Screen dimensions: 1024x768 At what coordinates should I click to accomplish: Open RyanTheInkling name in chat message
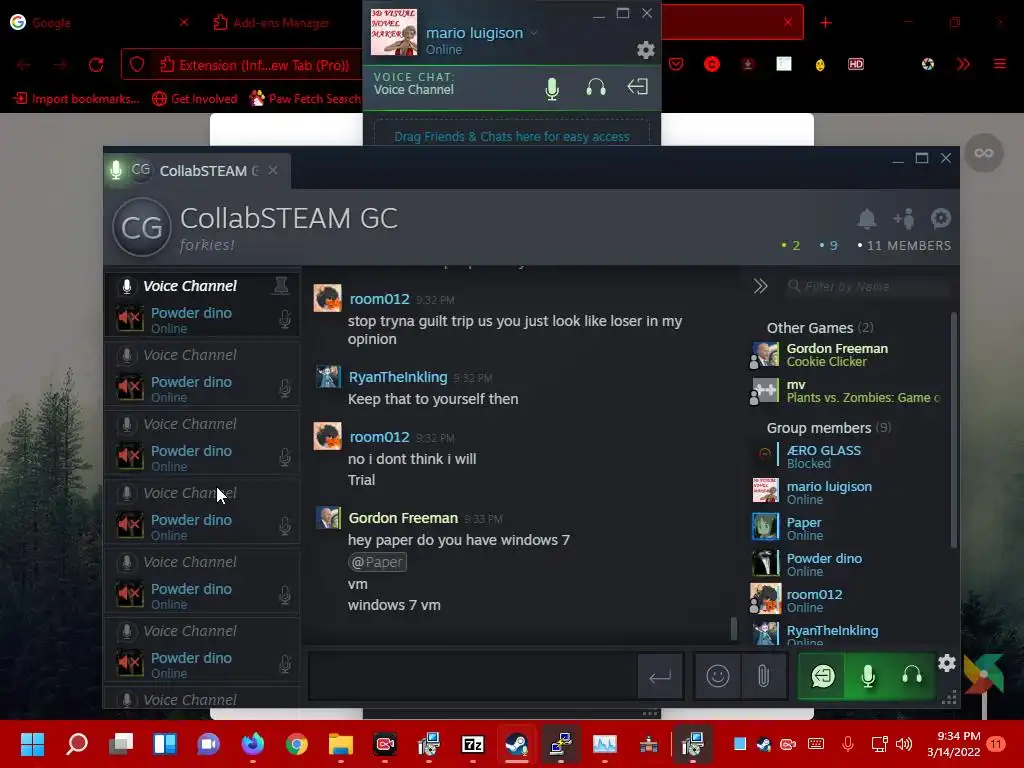[398, 377]
